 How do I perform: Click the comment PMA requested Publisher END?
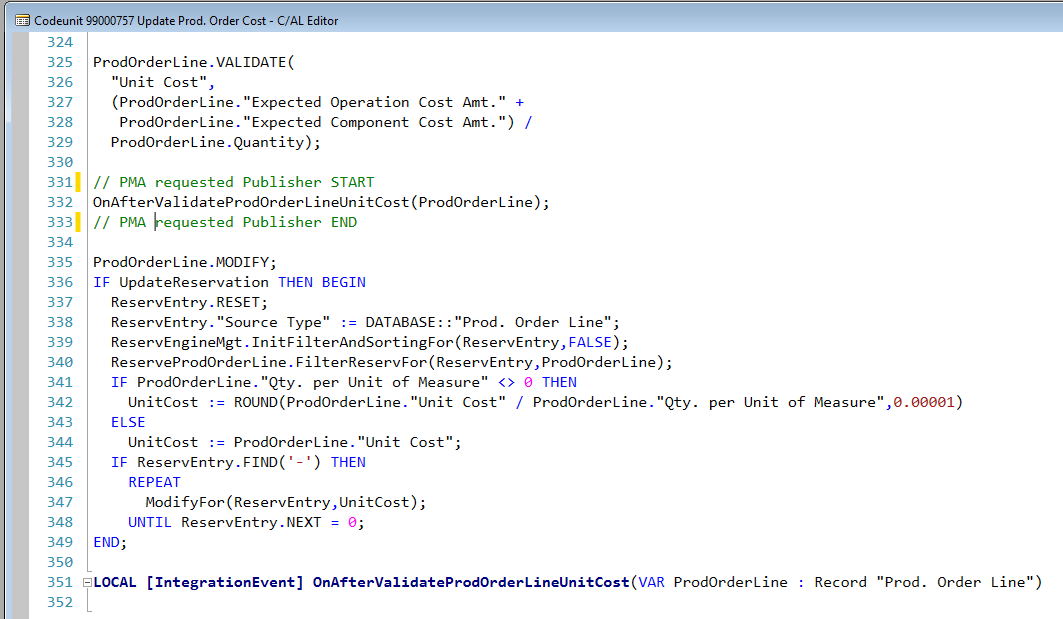click(225, 222)
